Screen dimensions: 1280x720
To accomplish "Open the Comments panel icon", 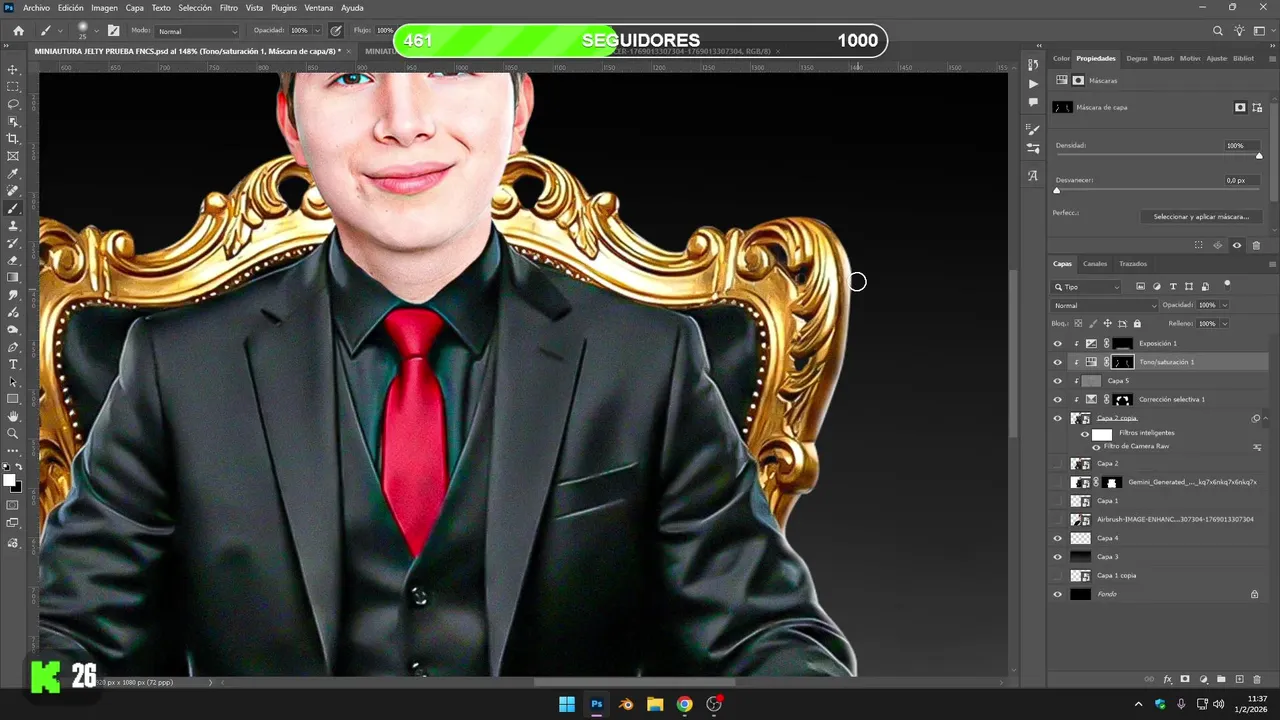I will tap(1033, 102).
